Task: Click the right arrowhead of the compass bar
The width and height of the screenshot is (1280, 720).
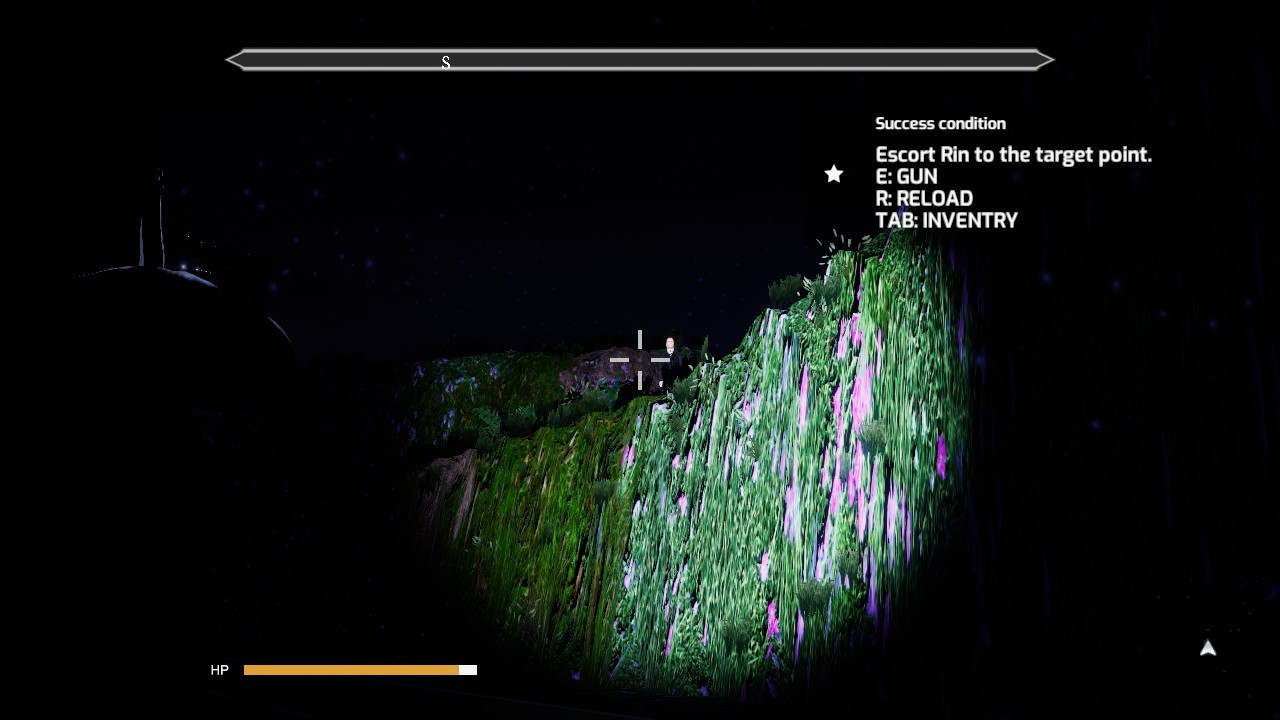Action: [x=1047, y=60]
